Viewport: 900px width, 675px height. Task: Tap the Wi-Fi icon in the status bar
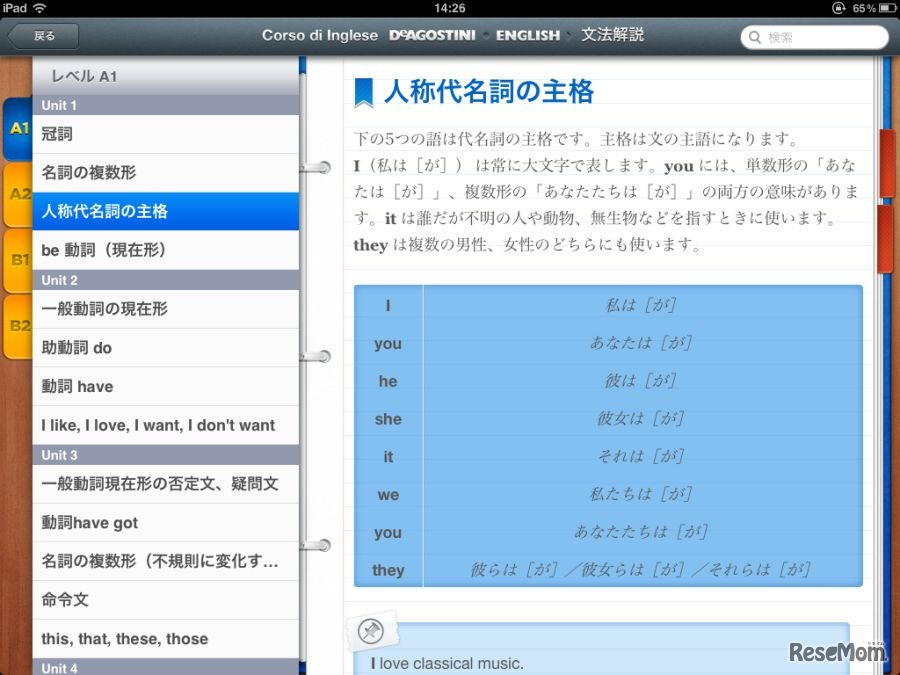(40, 8)
